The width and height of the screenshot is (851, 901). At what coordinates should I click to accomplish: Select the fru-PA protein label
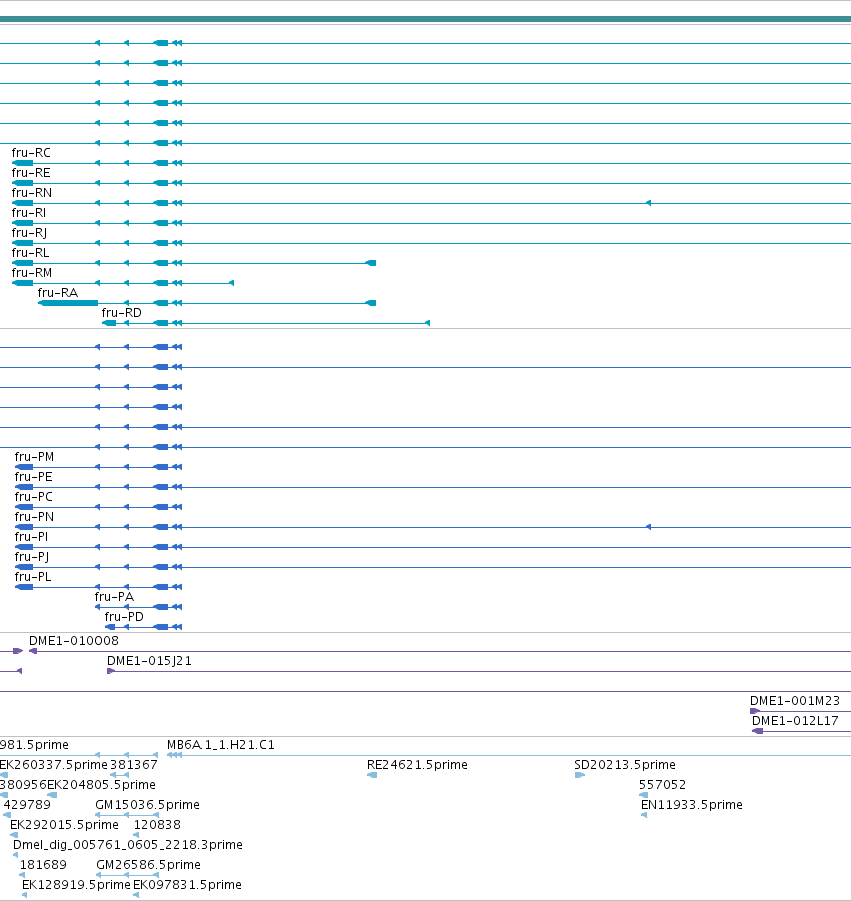[x=114, y=597]
